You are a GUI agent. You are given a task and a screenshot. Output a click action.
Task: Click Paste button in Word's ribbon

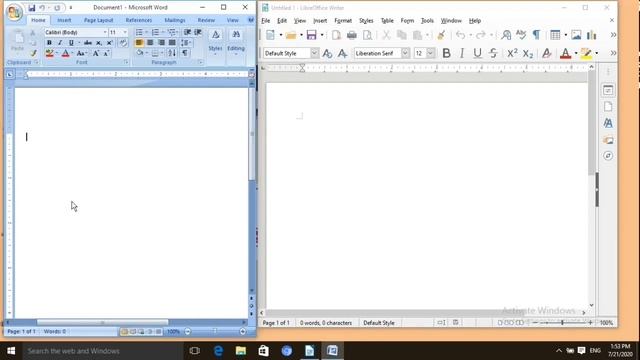18,41
